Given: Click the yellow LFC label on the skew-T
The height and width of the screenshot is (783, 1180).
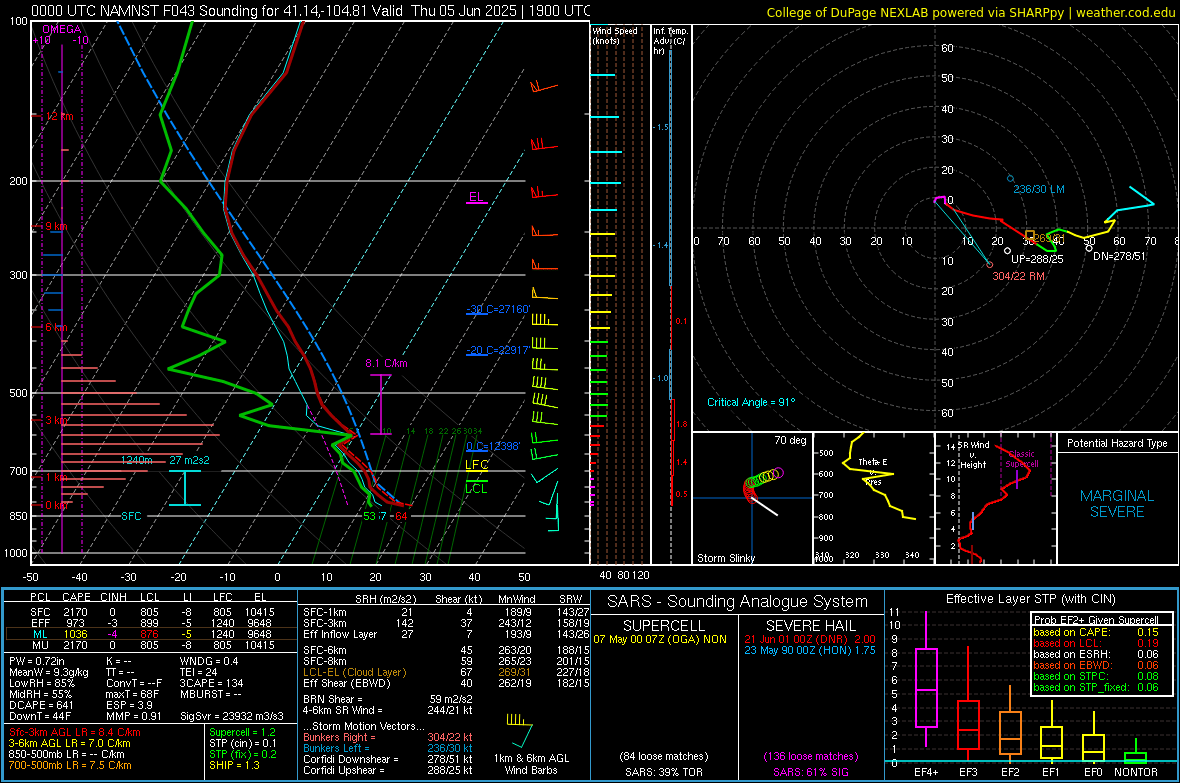Looking at the screenshot, I should [477, 465].
